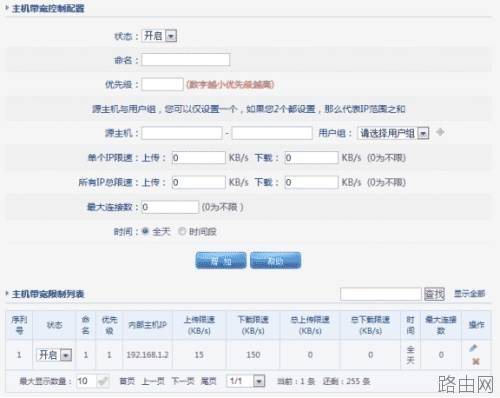The image size is (500, 398).
Task: Open the 1/1 page selector dropdown
Action: point(246,381)
